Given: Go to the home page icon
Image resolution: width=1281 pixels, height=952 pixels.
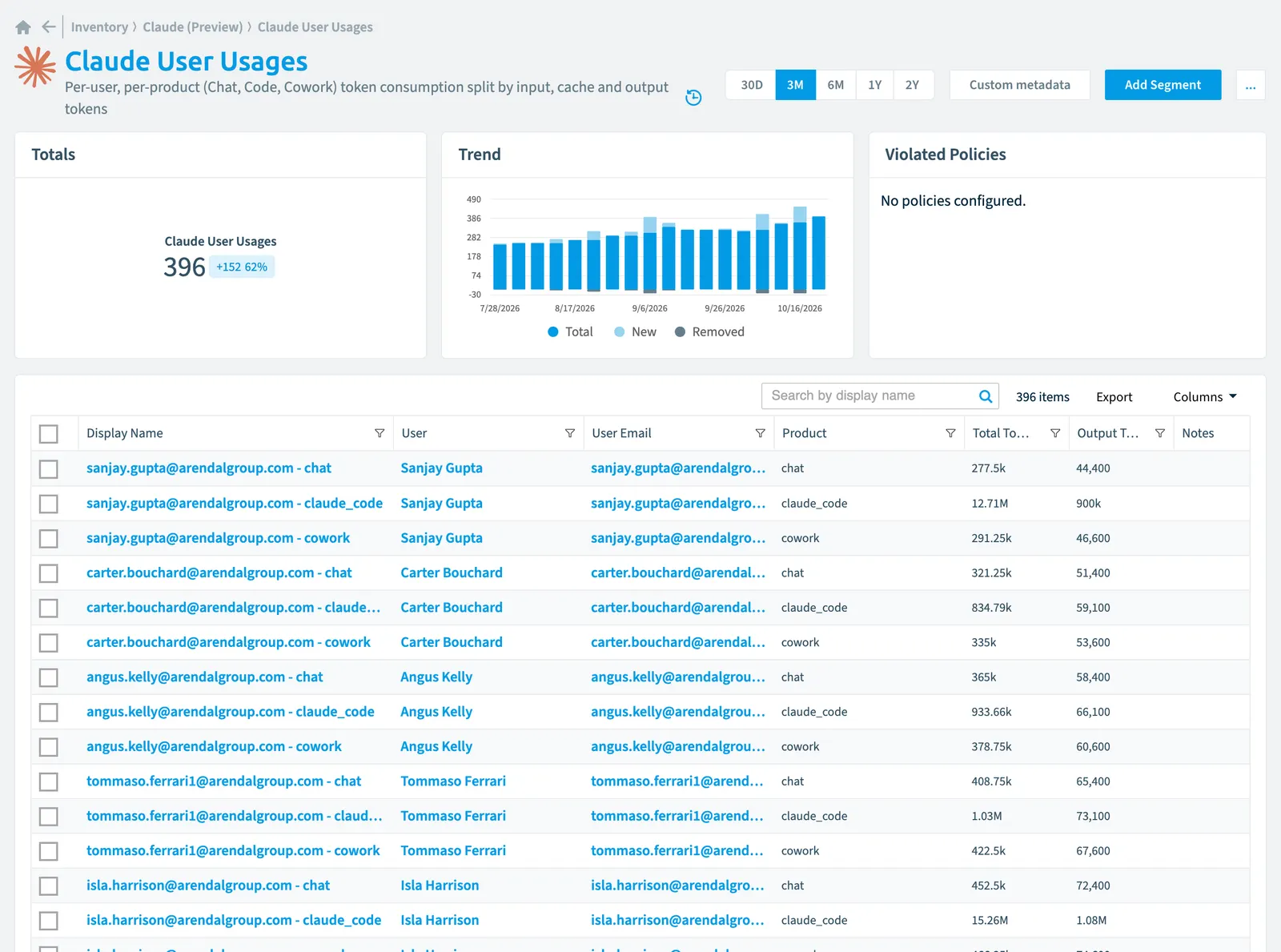Looking at the screenshot, I should coord(23,27).
